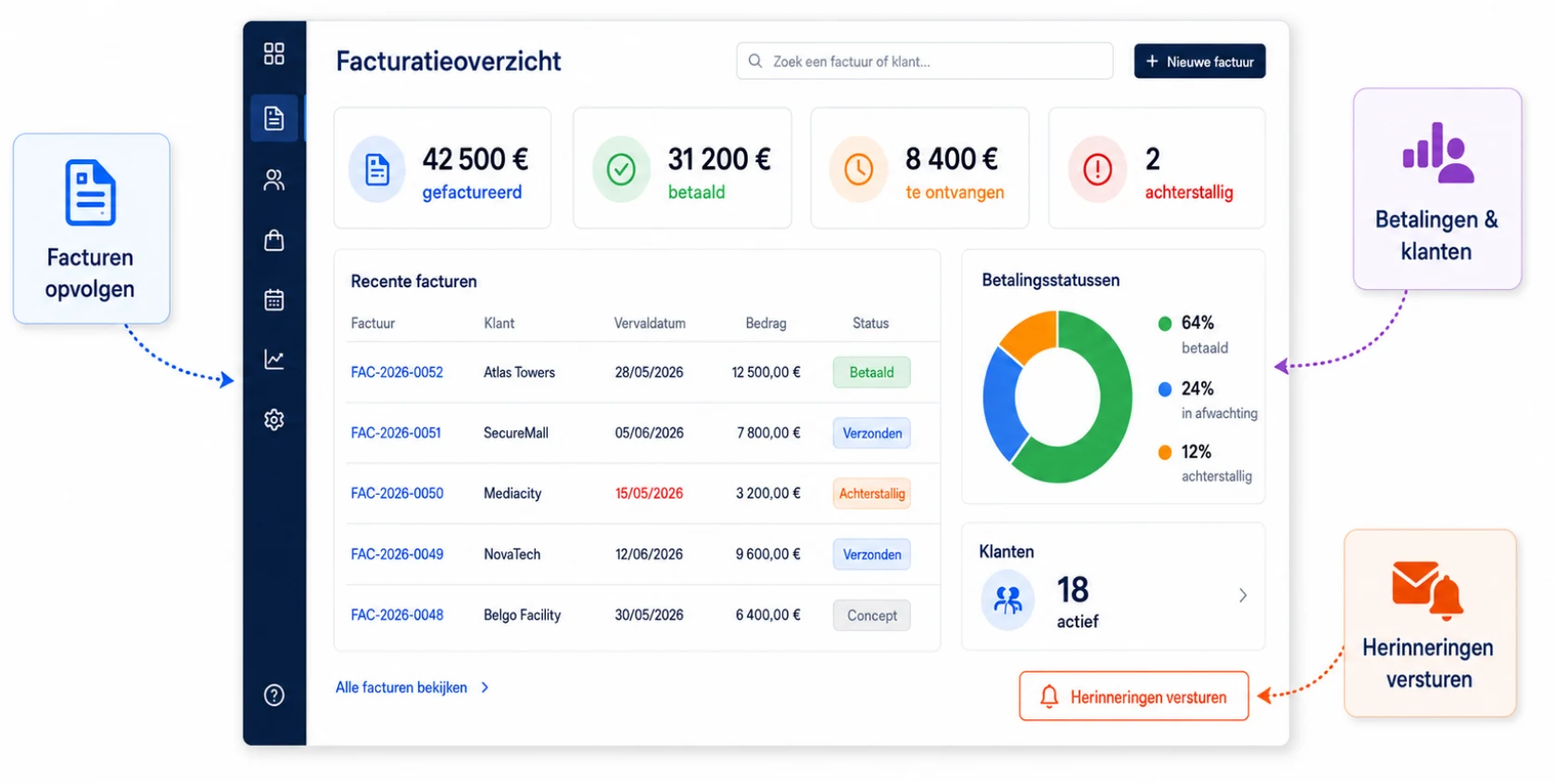The width and height of the screenshot is (1557, 784).
Task: Click the Achterstallig status badge
Action: (x=871, y=494)
